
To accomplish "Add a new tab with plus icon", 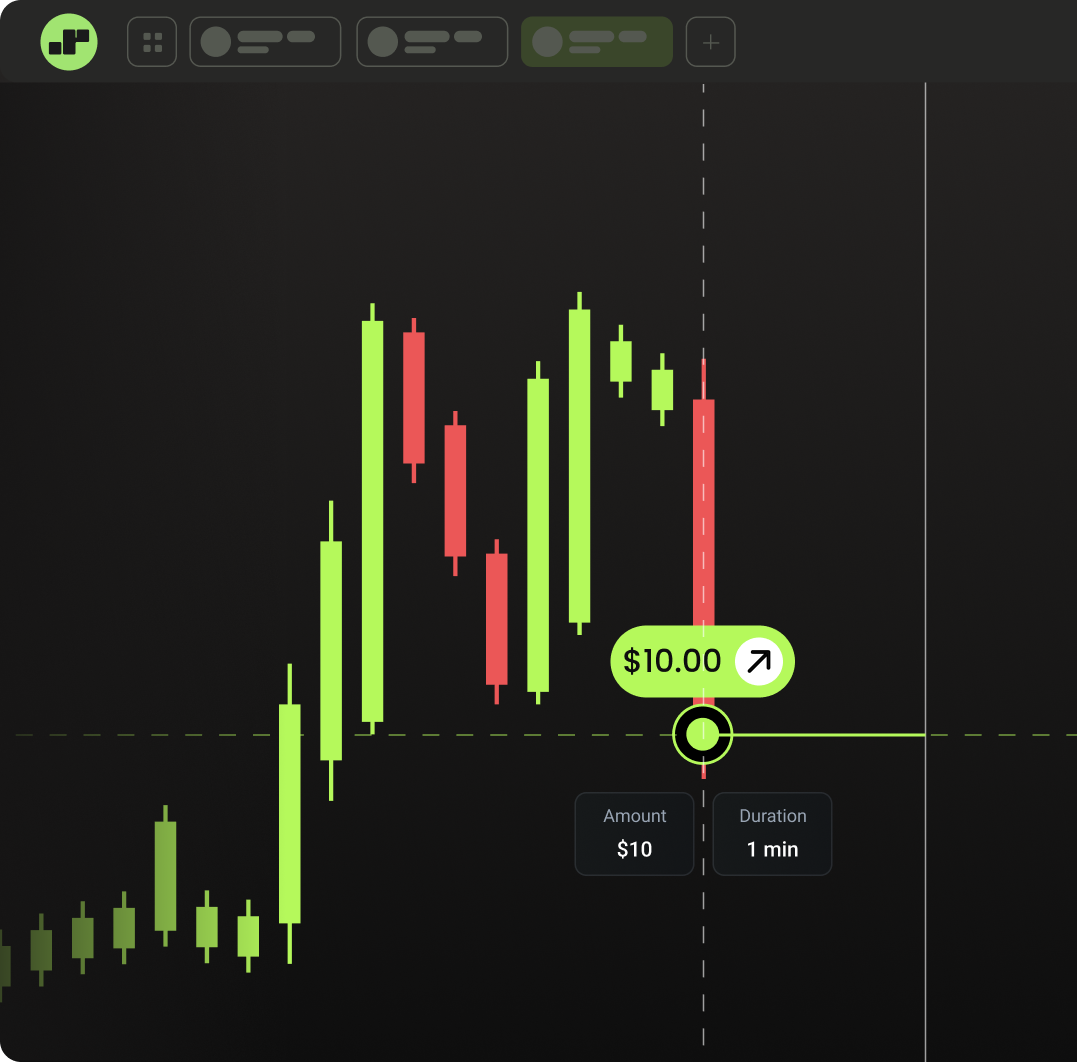I will coord(710,42).
